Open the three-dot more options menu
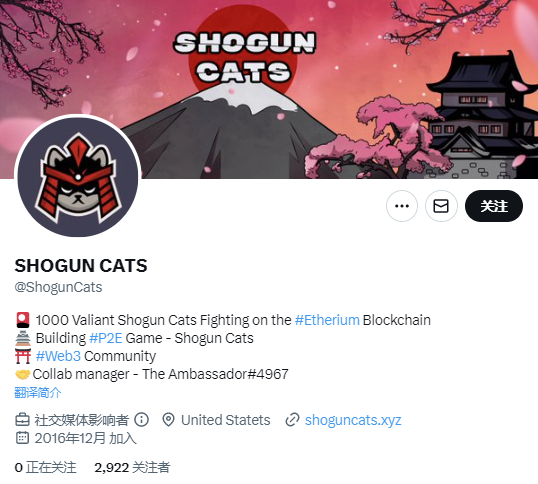Viewport: 538px width, 484px height. (x=402, y=206)
